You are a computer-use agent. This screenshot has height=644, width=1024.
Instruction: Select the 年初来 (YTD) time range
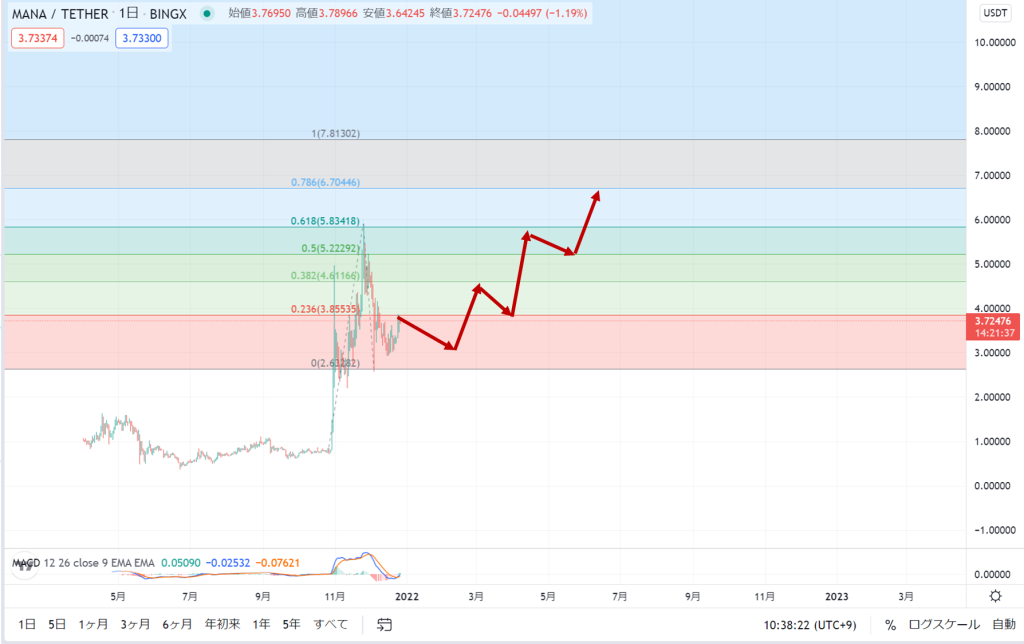point(221,625)
